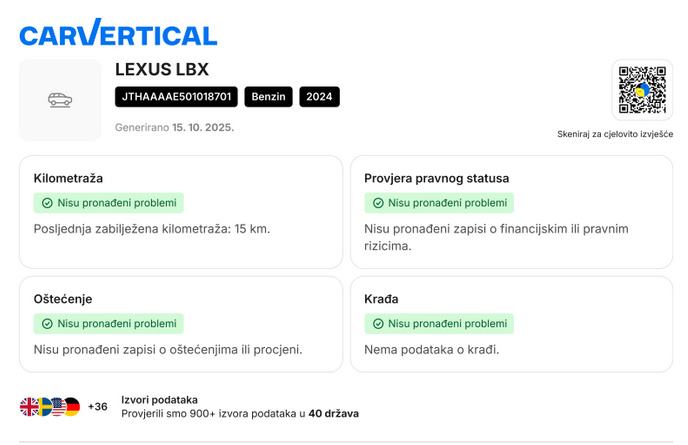Viewport: 688px width, 445px height.
Task: Open the Kilometraža card heading
Action: pyautogui.click(x=68, y=178)
